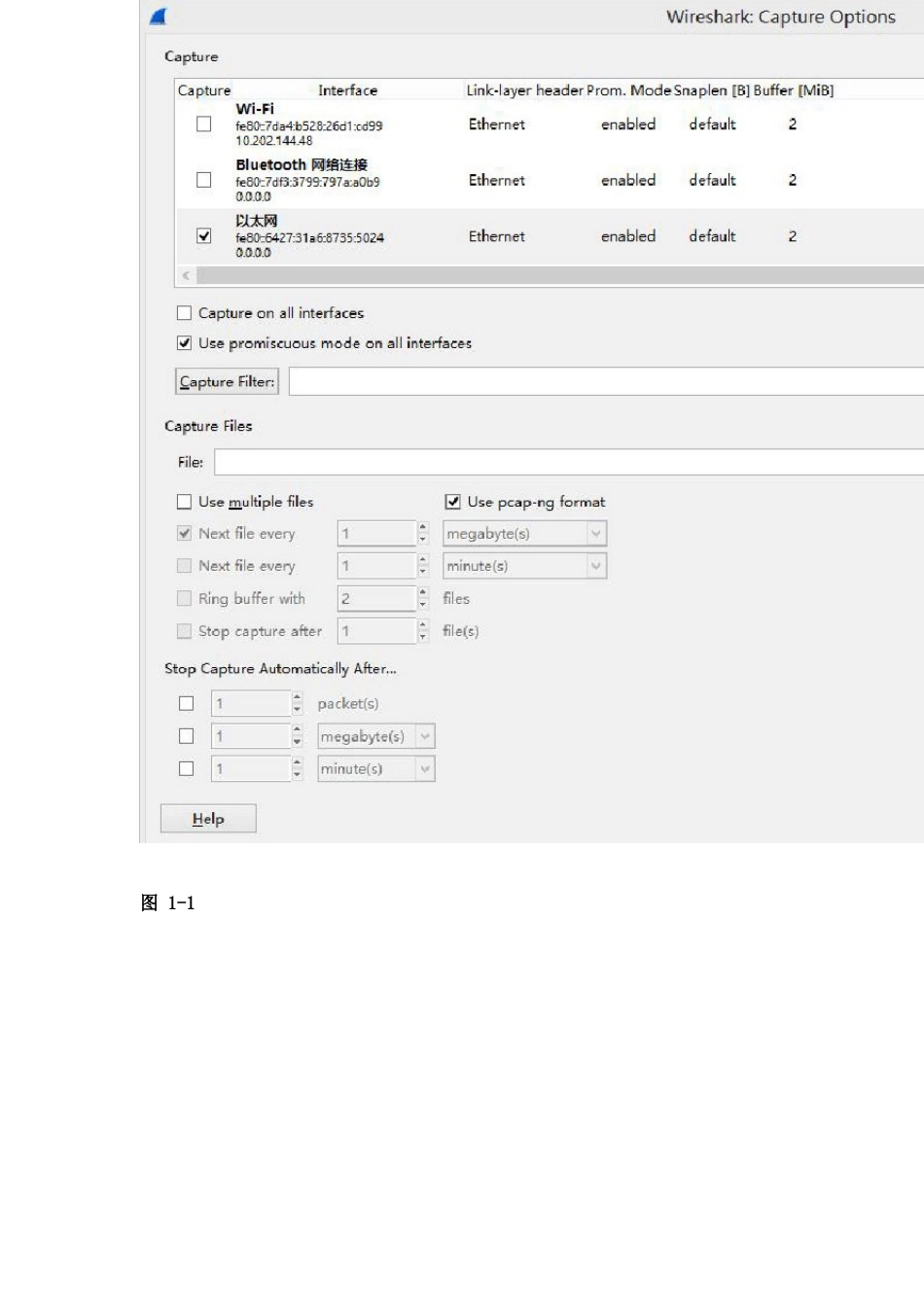The width and height of the screenshot is (924, 1307).
Task: Click the megabyte(s) Next file every value field
Action: [x=376, y=534]
